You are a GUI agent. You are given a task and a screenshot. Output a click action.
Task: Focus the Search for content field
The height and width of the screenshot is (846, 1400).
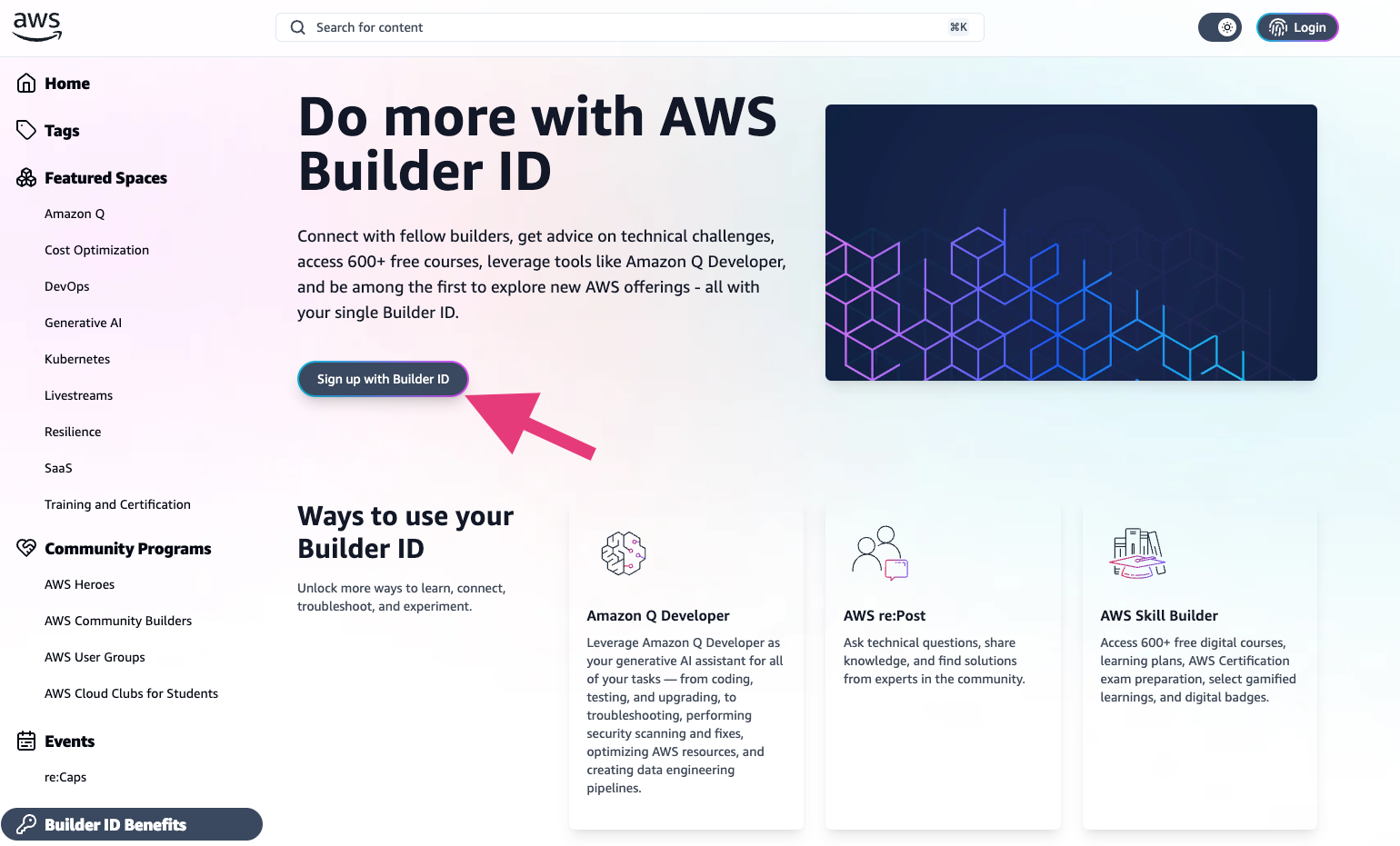[629, 27]
